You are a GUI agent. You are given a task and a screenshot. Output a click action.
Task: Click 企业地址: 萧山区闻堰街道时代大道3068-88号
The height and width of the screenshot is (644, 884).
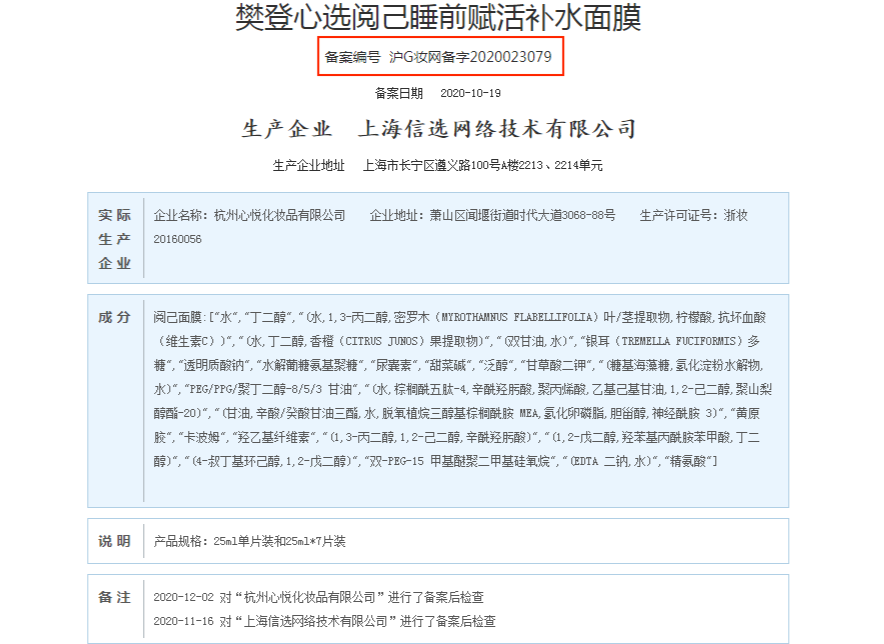coord(492,215)
